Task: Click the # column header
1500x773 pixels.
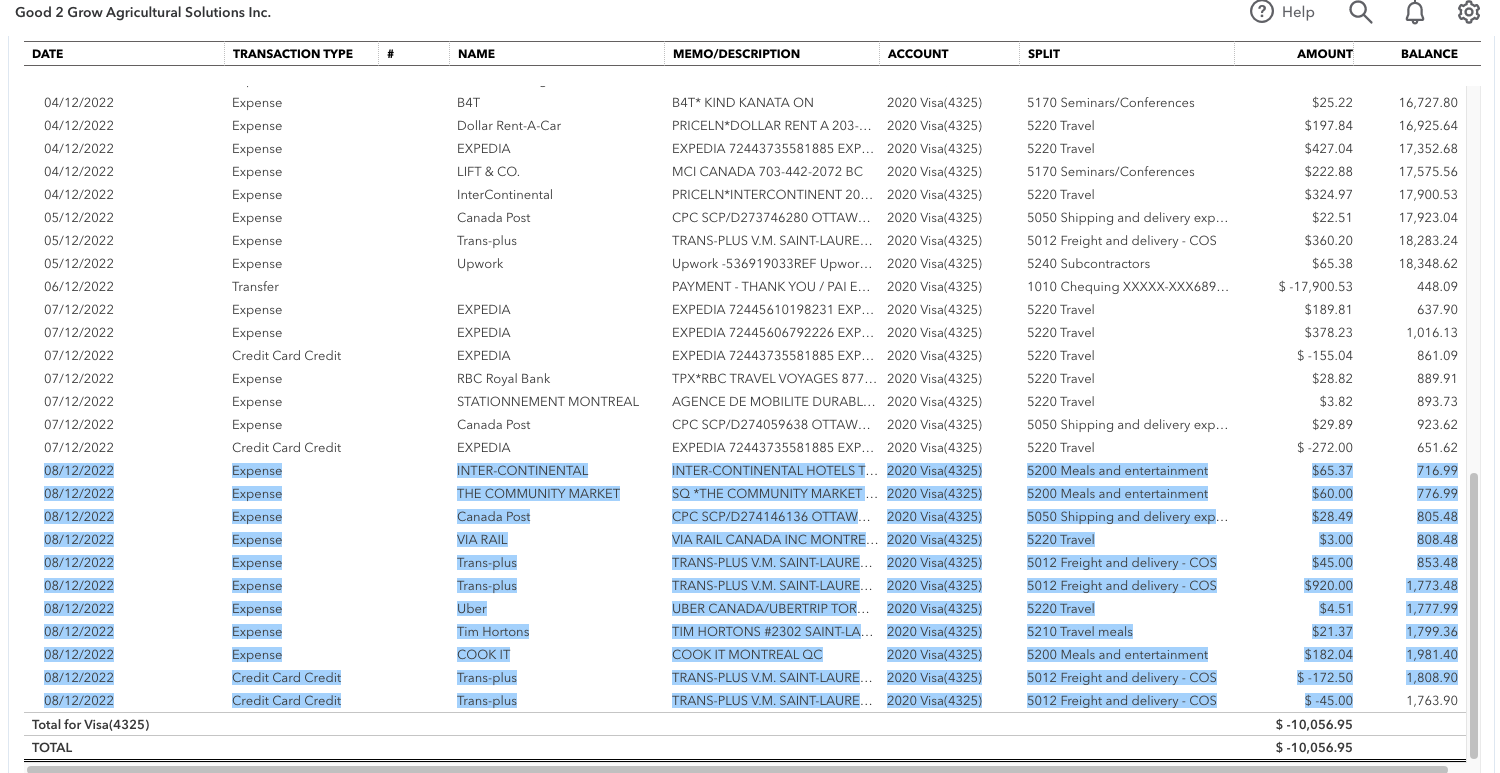Action: 390,54
